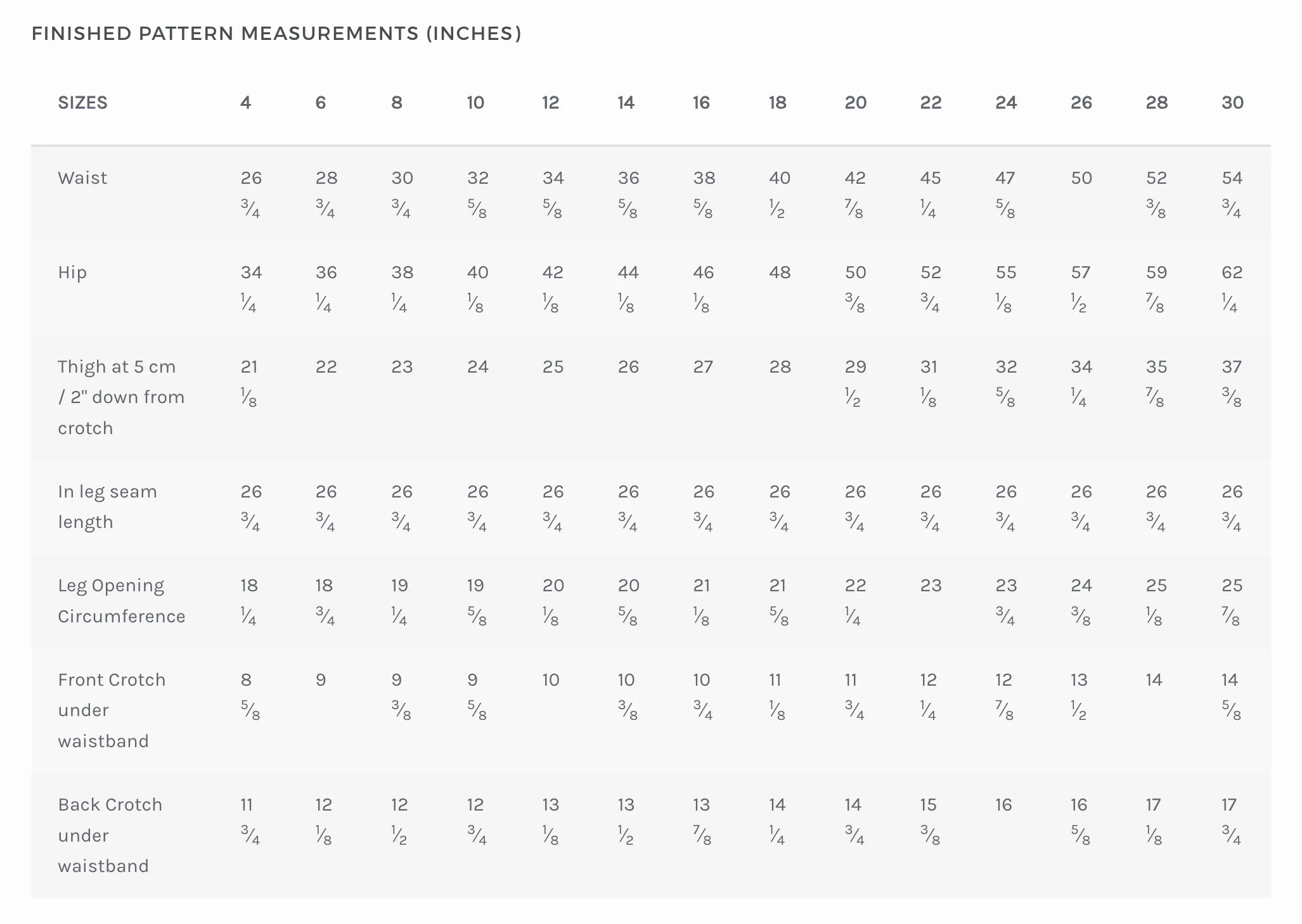
Task: Click Thigh value 27 for size 16
Action: pos(703,367)
